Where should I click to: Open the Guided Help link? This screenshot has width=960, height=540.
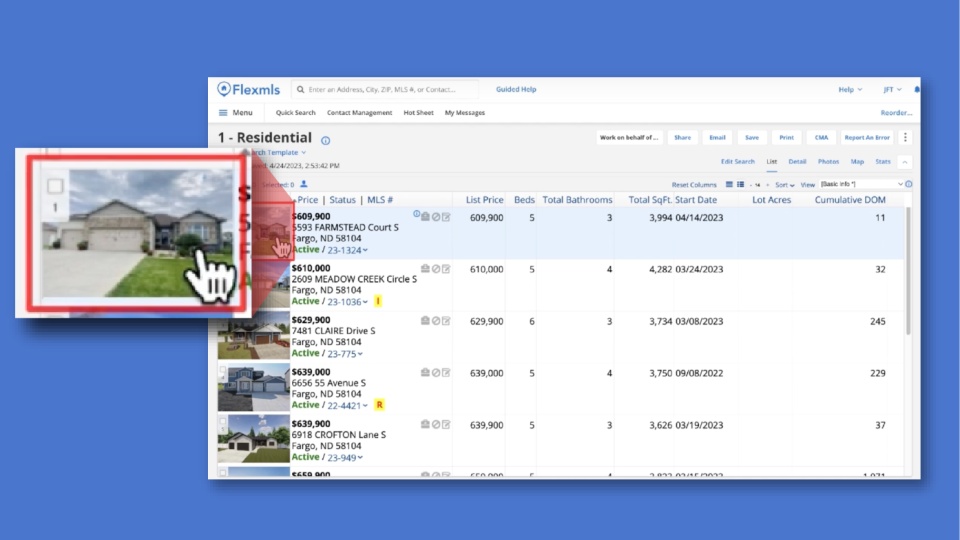click(x=516, y=89)
